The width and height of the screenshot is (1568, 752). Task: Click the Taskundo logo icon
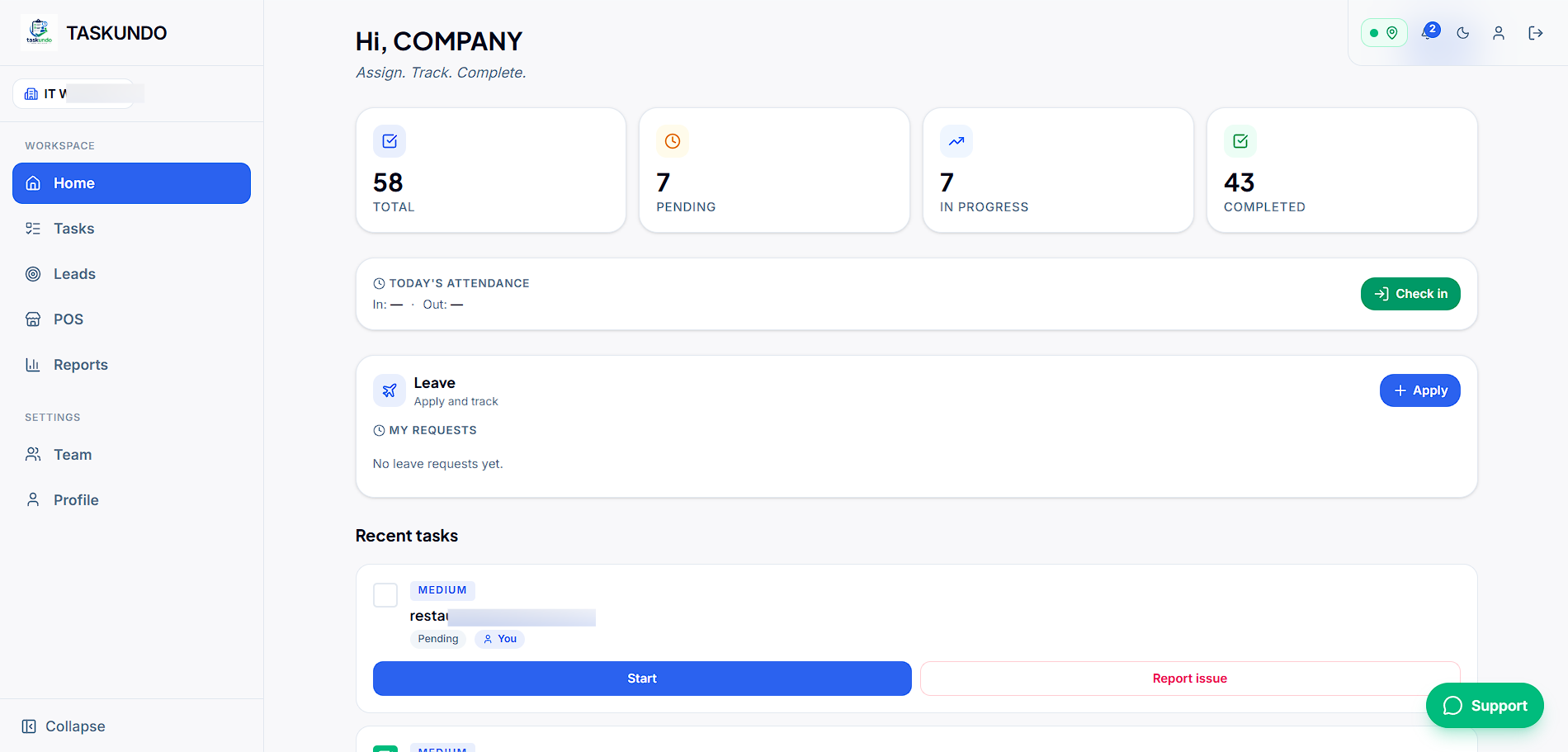point(39,33)
